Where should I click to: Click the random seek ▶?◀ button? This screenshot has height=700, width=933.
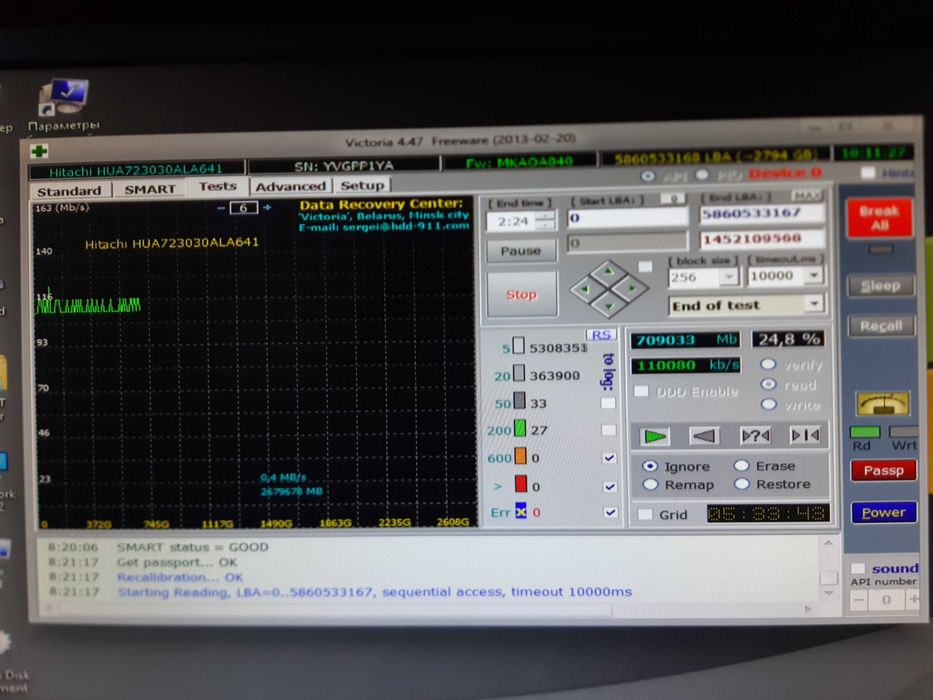click(x=754, y=436)
